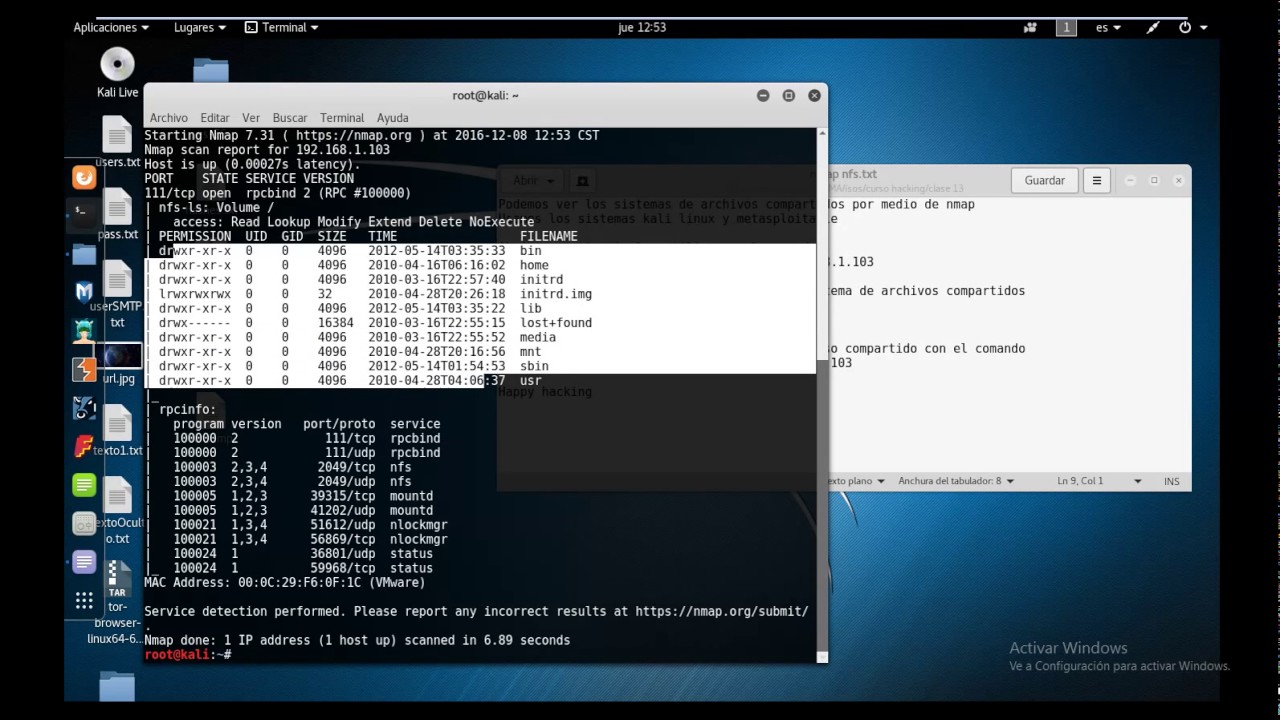1280x720 pixels.
Task: Open the gedit hamburger menu
Action: (1097, 181)
